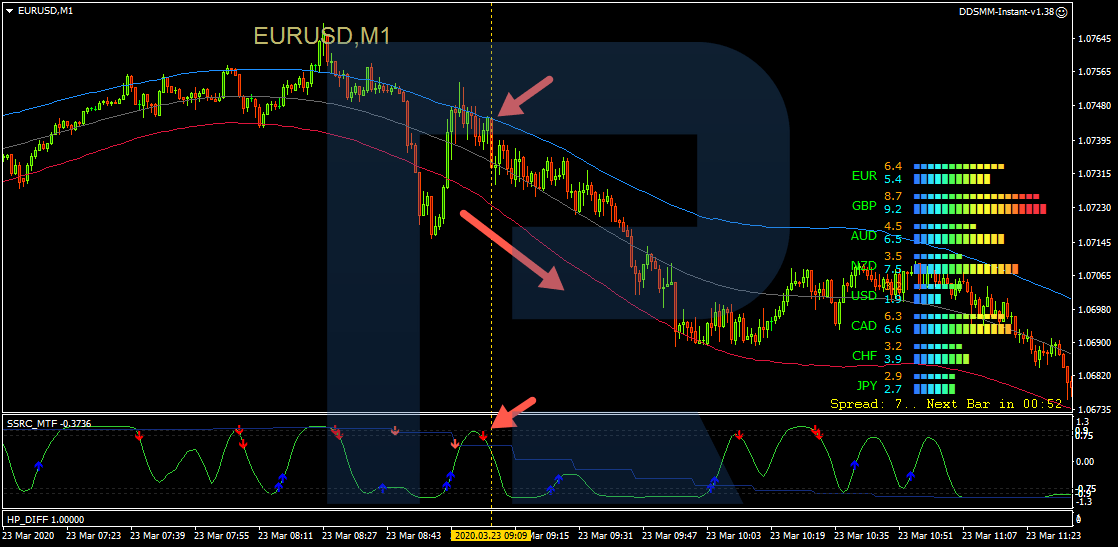
Task: Click the GBP currency strength label
Action: 864,206
